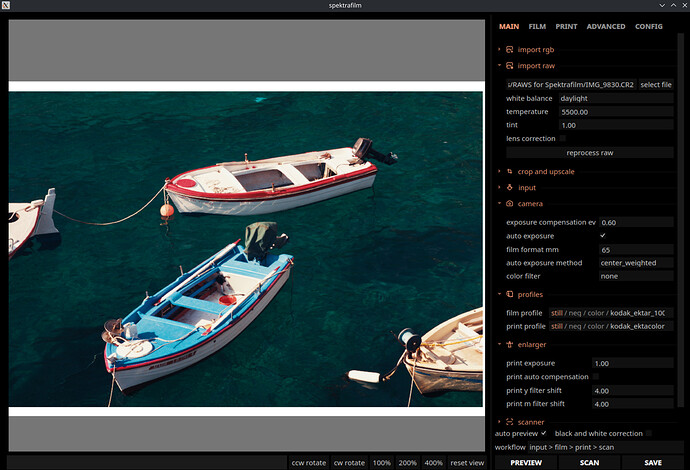This screenshot has height=470, width=690.
Task: Switch to the ADVANCED tab
Action: [x=606, y=26]
